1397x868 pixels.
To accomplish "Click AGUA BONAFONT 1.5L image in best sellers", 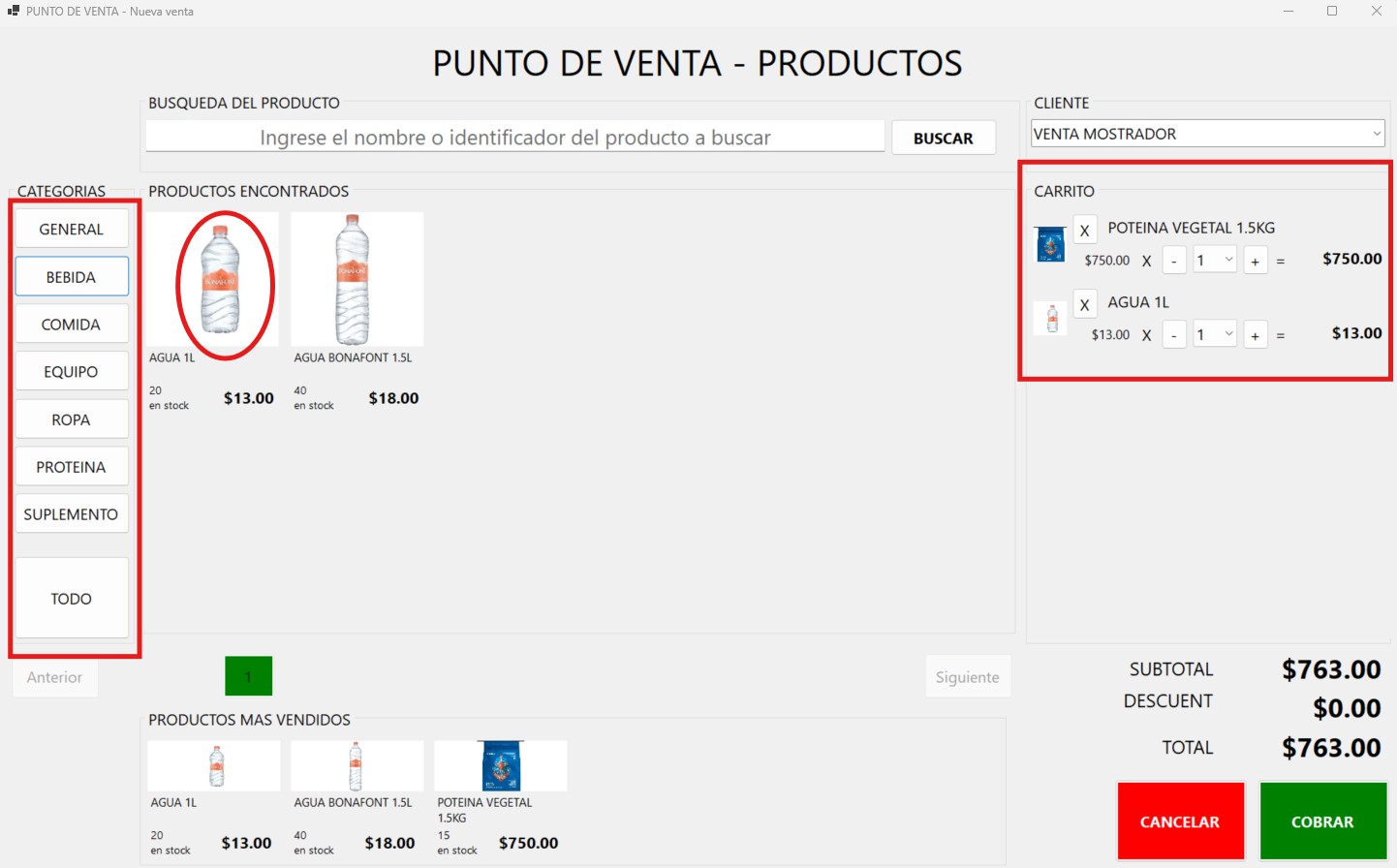I will point(357,766).
